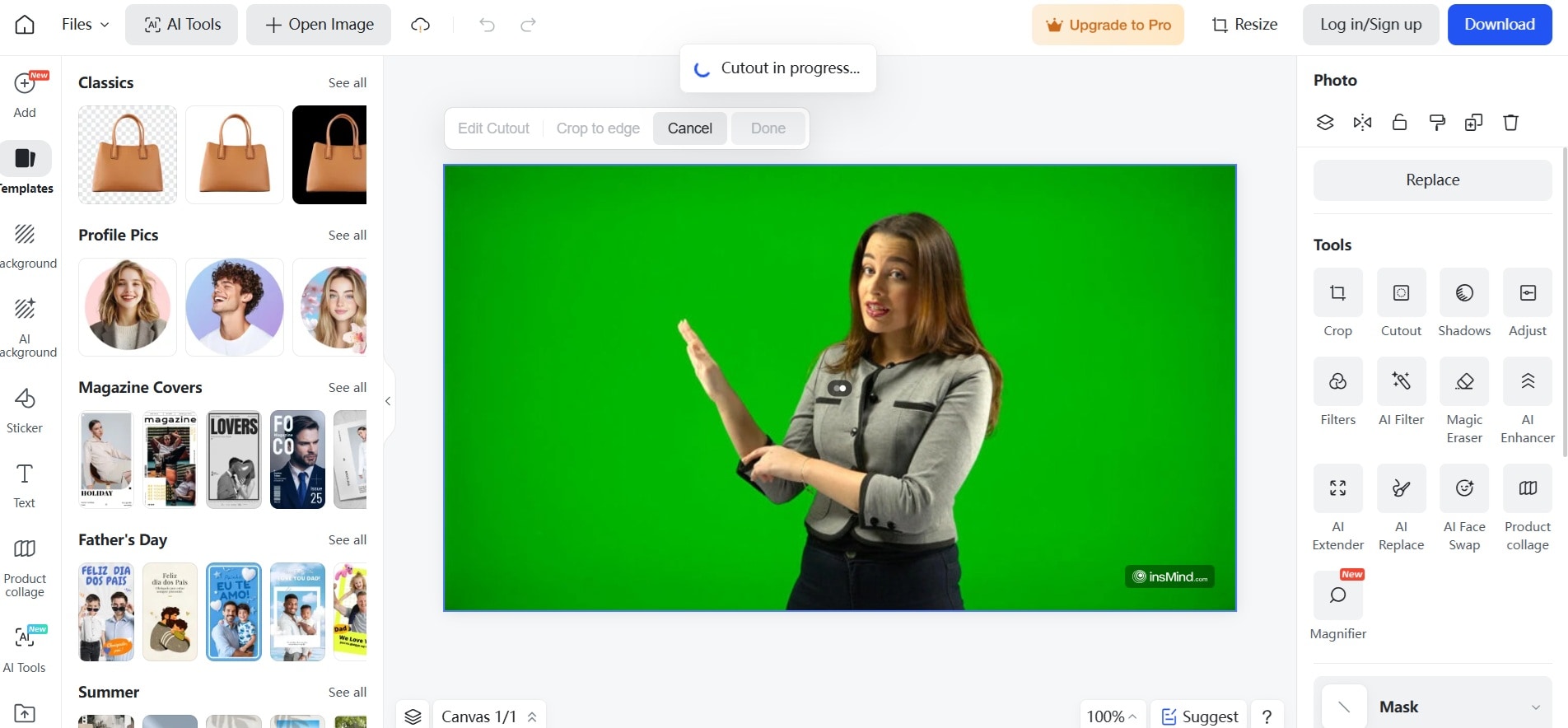Click the flip icon in the Photo panel

1363,123
